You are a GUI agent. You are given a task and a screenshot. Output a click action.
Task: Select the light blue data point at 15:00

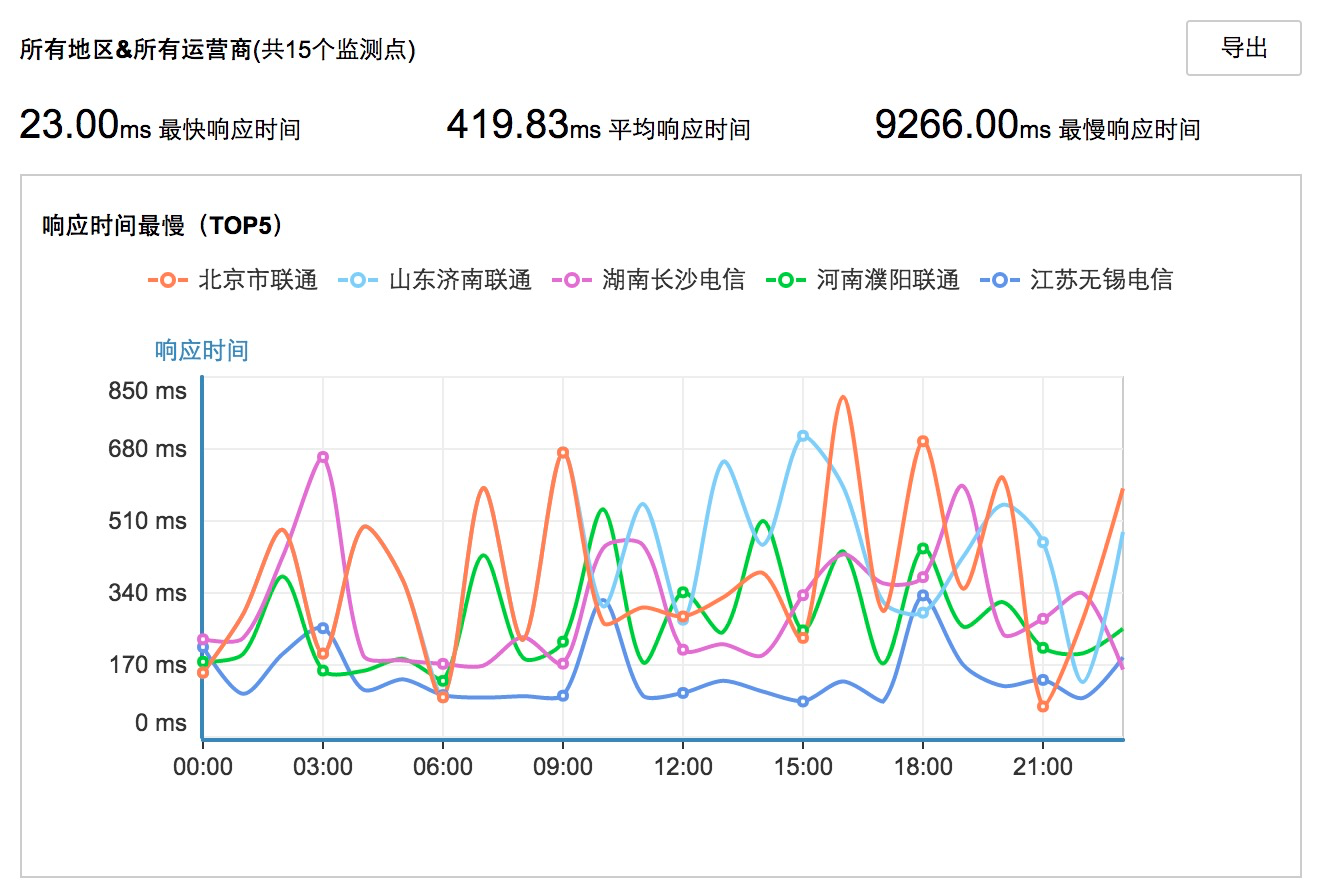[803, 436]
